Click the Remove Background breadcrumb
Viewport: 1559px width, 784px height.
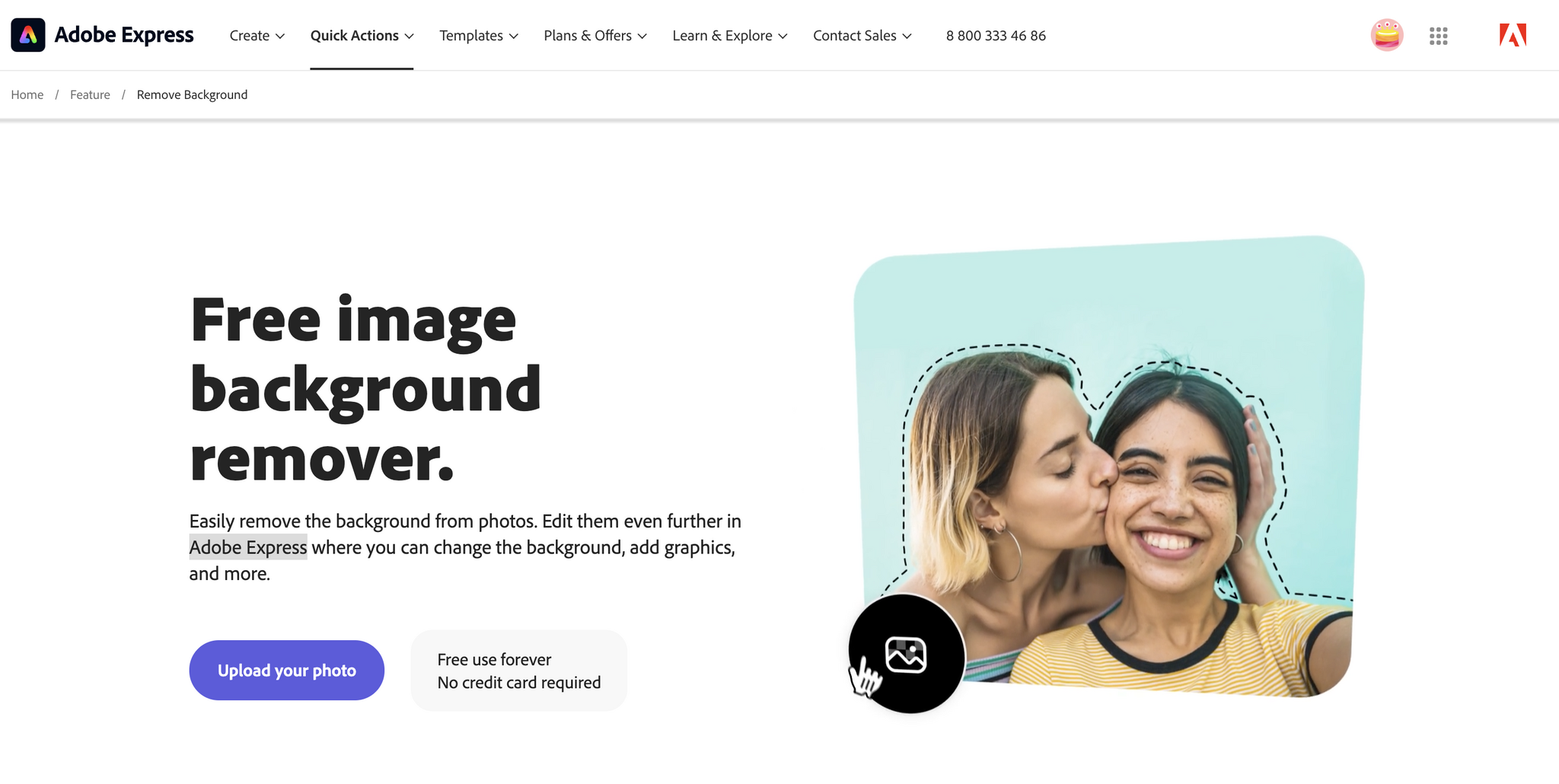[x=192, y=94]
